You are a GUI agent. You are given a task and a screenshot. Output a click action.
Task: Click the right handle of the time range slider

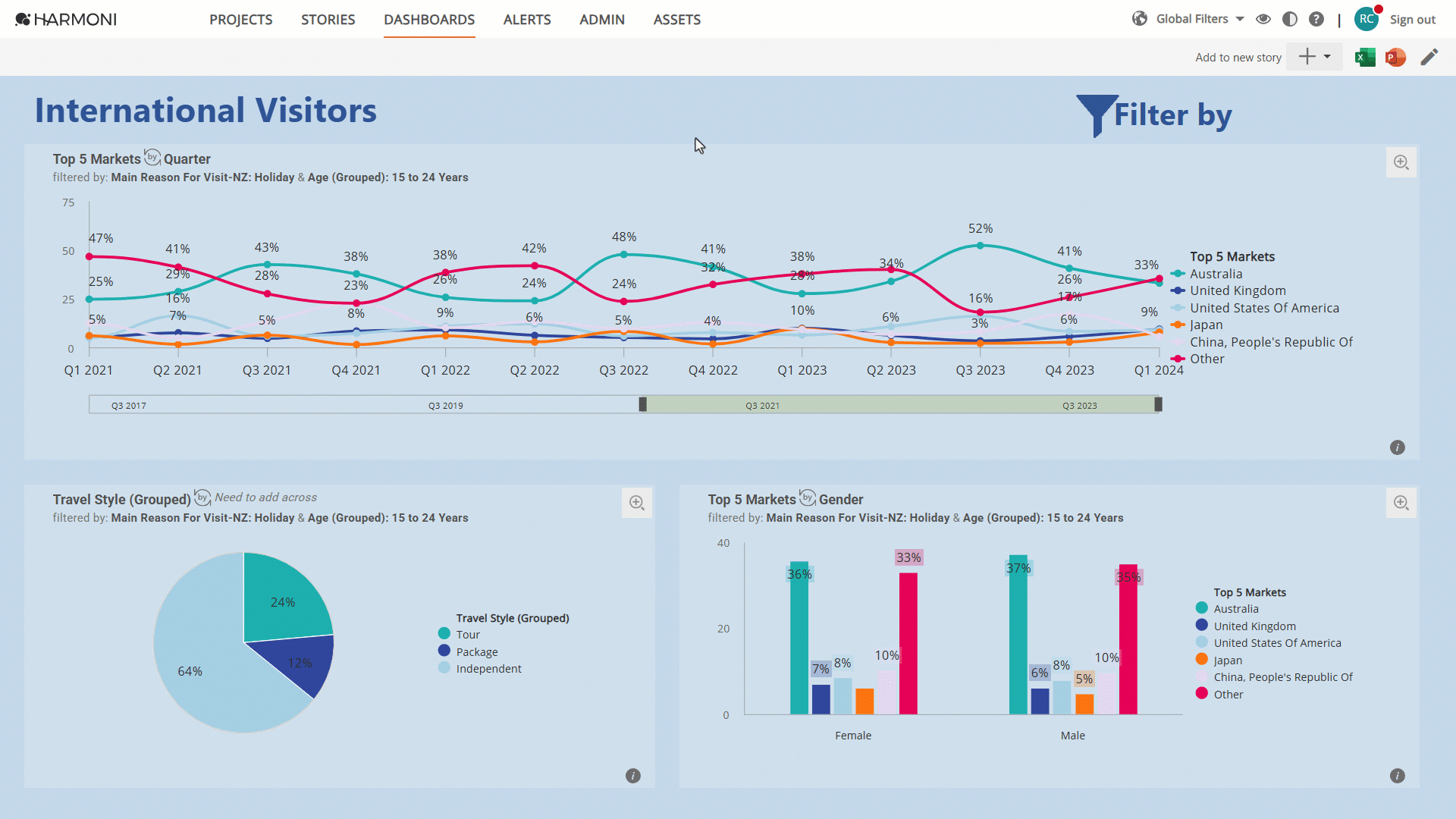[1158, 404]
